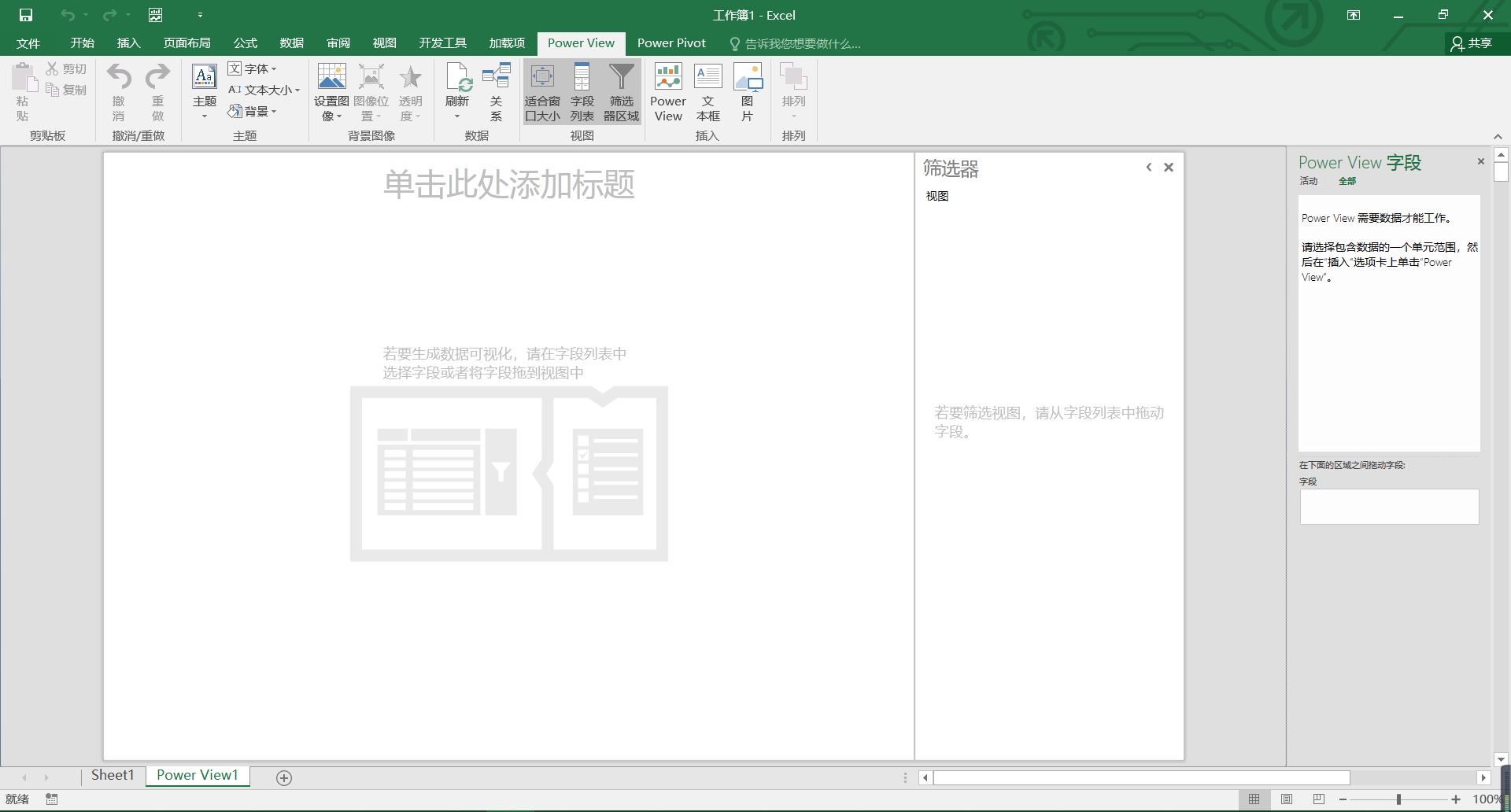Open the Power View quick access icon
The height and width of the screenshot is (812, 1511).
point(156,15)
